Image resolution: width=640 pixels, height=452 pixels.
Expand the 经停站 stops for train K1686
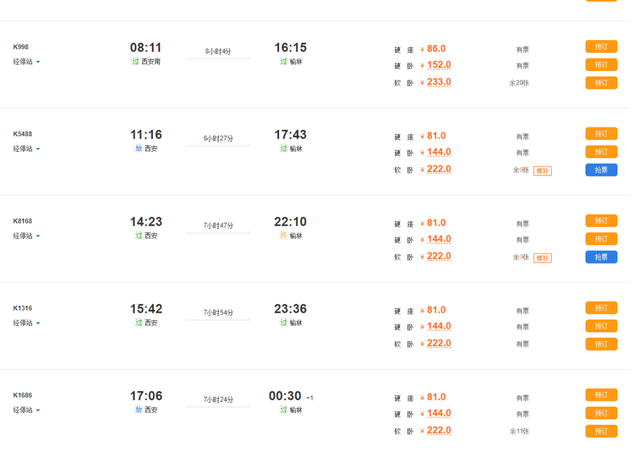tap(27, 410)
